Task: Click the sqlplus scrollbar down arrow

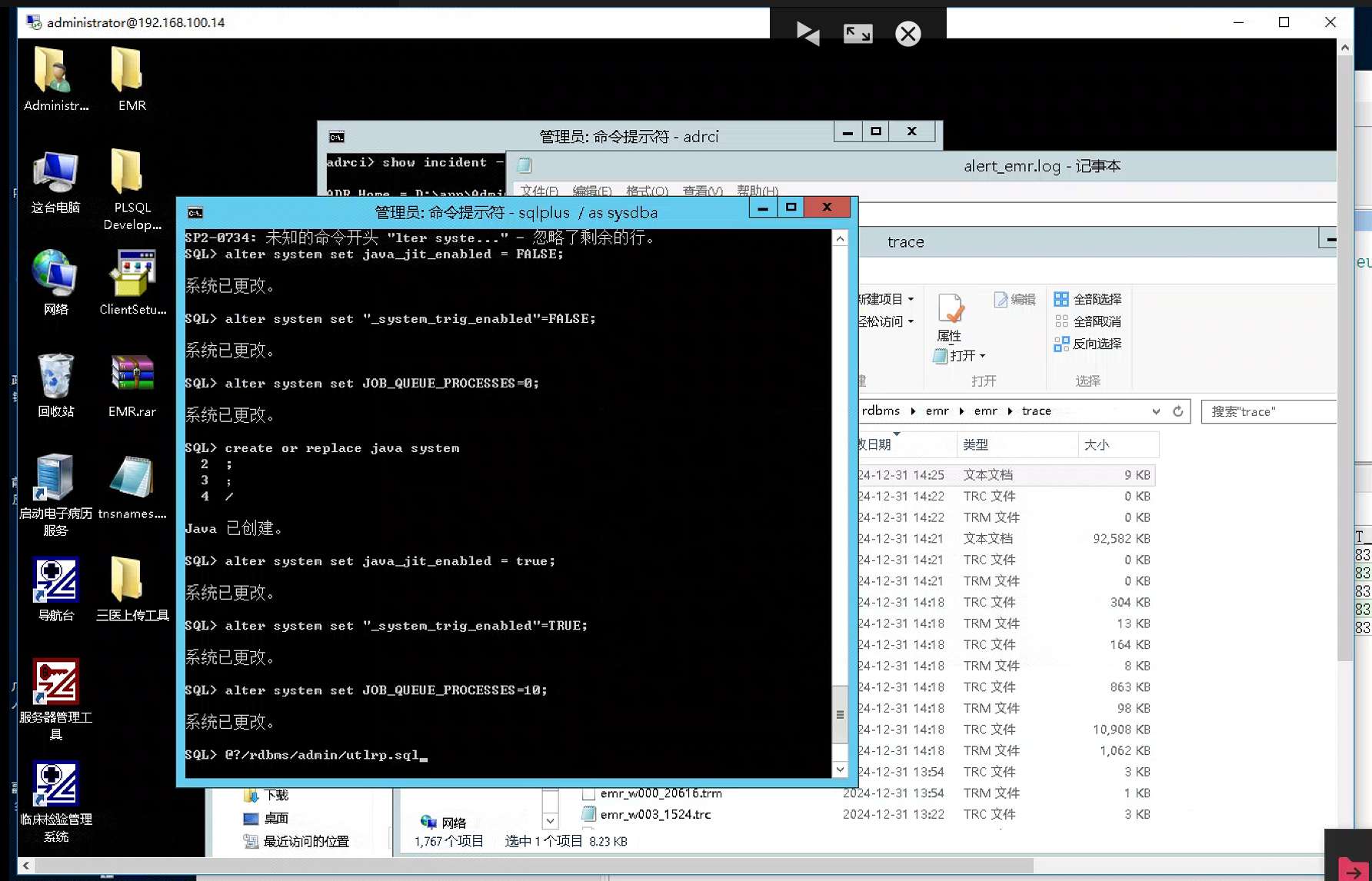Action: [840, 769]
